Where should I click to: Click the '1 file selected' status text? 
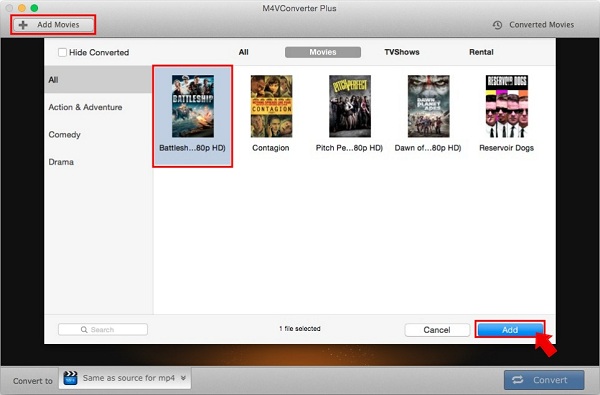[x=300, y=329]
